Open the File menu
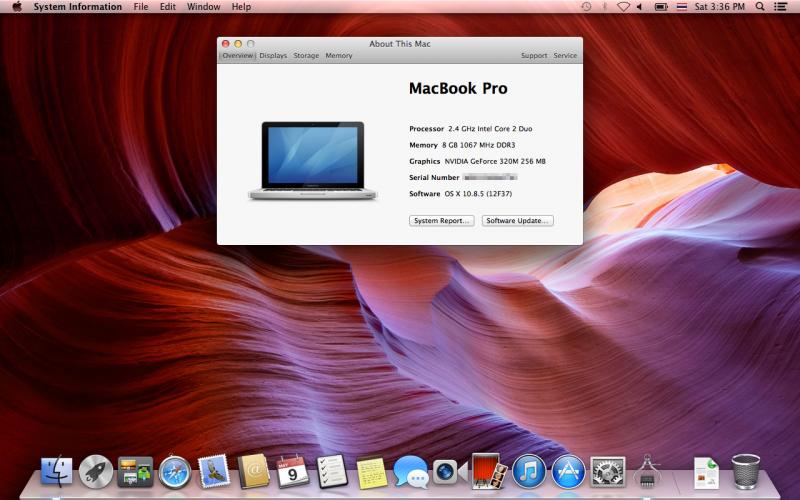The width and height of the screenshot is (800, 500). [141, 7]
